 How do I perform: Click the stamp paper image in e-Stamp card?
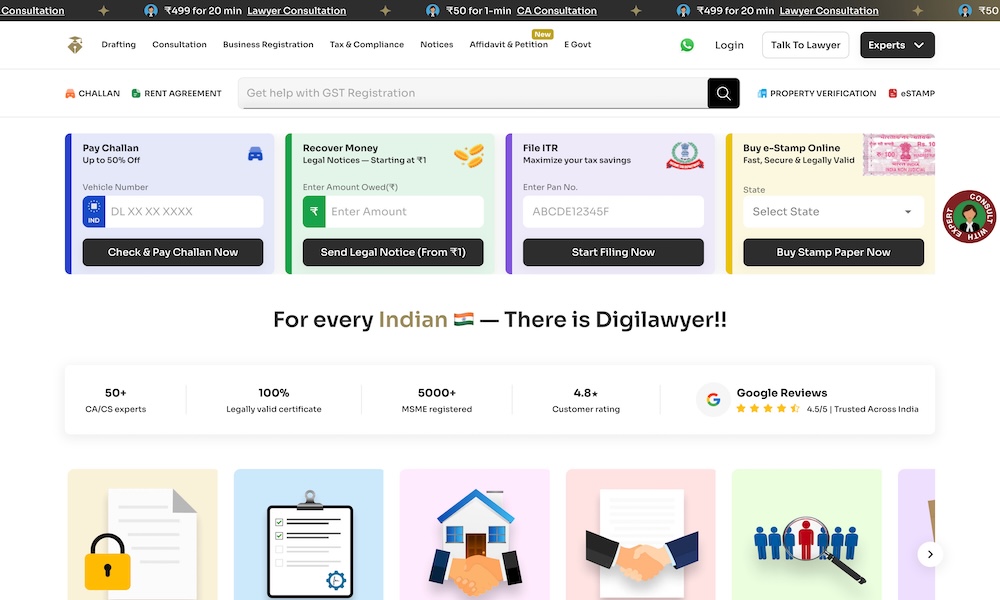click(899, 154)
